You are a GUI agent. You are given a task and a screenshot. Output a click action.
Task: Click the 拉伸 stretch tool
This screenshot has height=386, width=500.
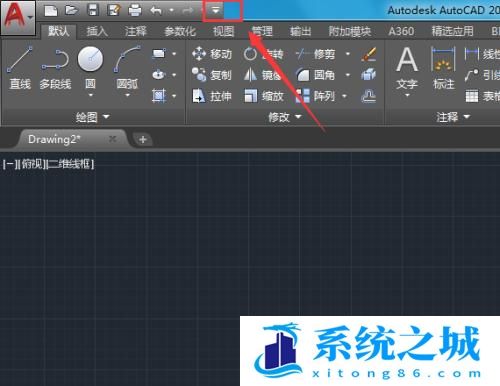[212, 96]
